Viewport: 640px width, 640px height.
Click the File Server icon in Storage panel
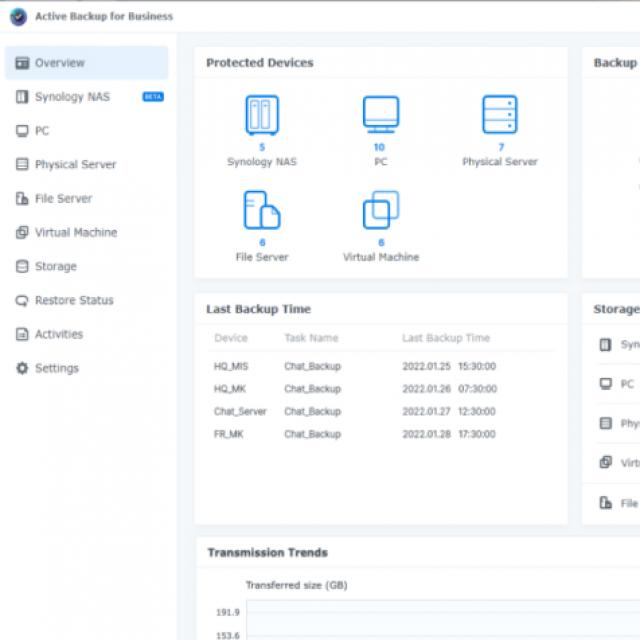[605, 503]
